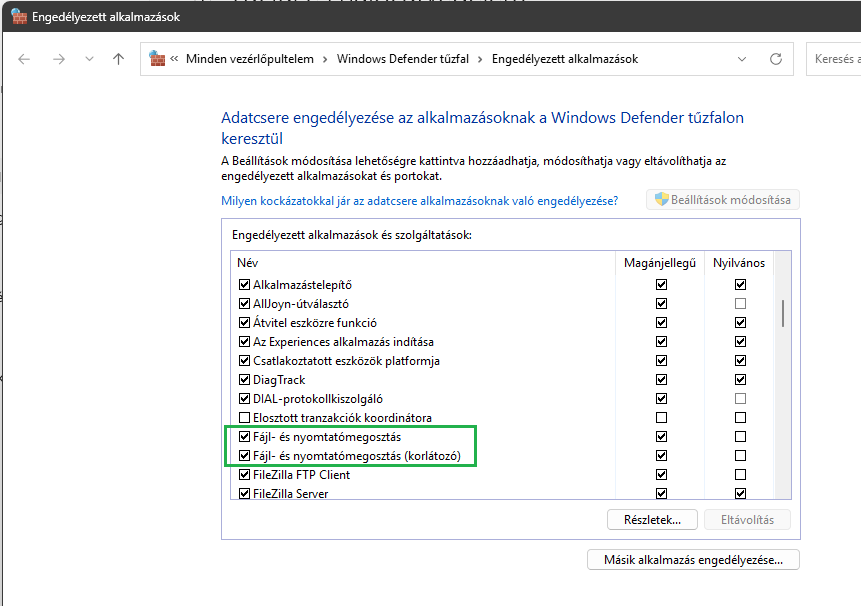861x606 pixels.
Task: Click the Eltávolítás button
Action: pos(747,520)
